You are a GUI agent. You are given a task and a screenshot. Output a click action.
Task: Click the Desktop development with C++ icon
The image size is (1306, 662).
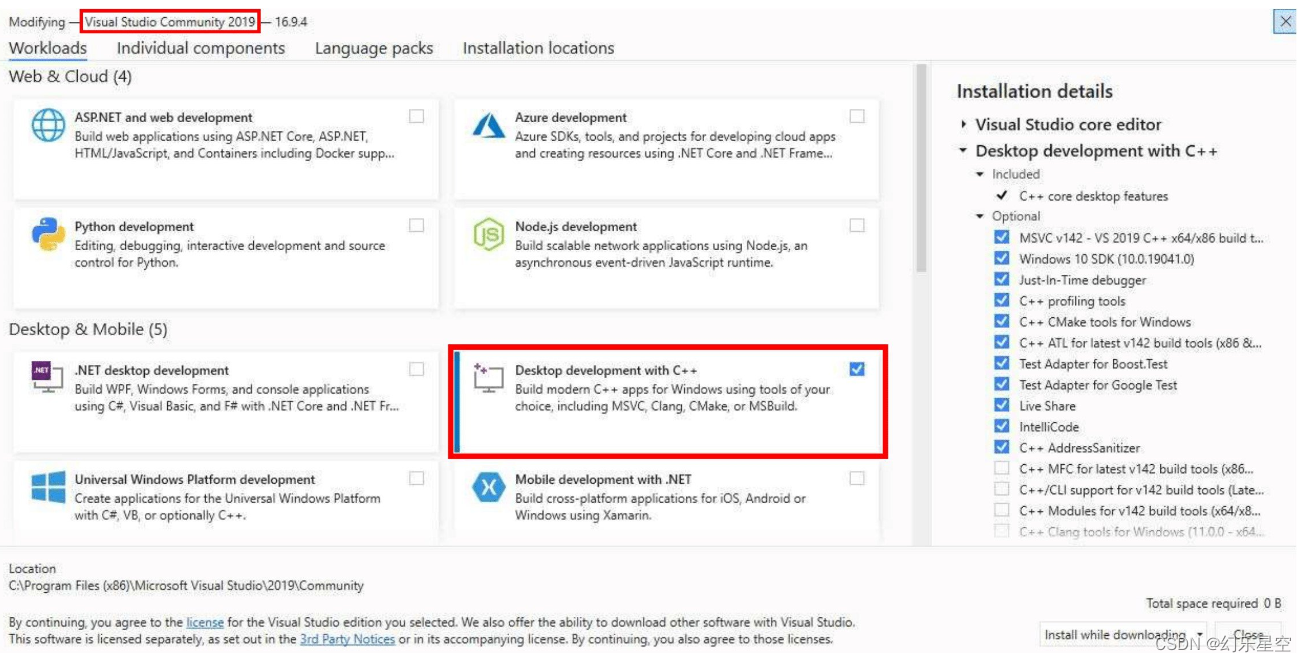(x=489, y=379)
